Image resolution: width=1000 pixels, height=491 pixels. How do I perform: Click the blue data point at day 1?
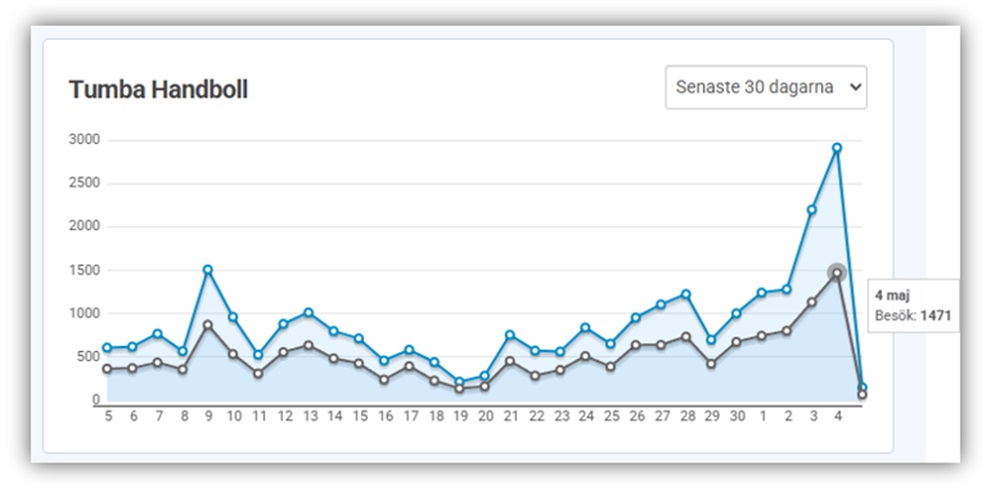(x=761, y=292)
